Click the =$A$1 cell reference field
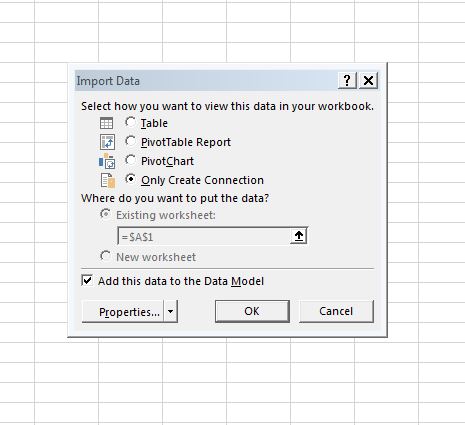The width and height of the screenshot is (465, 425). click(x=204, y=237)
